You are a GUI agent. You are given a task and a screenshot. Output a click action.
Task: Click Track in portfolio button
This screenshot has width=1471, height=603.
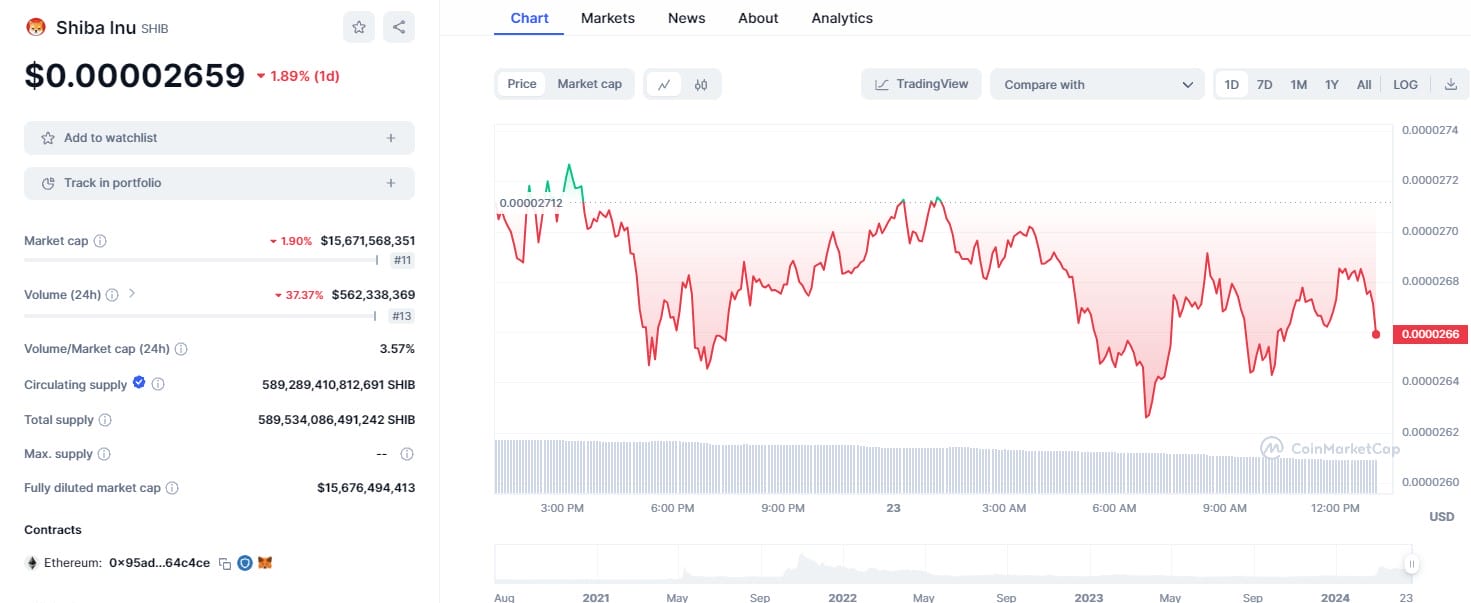click(219, 183)
